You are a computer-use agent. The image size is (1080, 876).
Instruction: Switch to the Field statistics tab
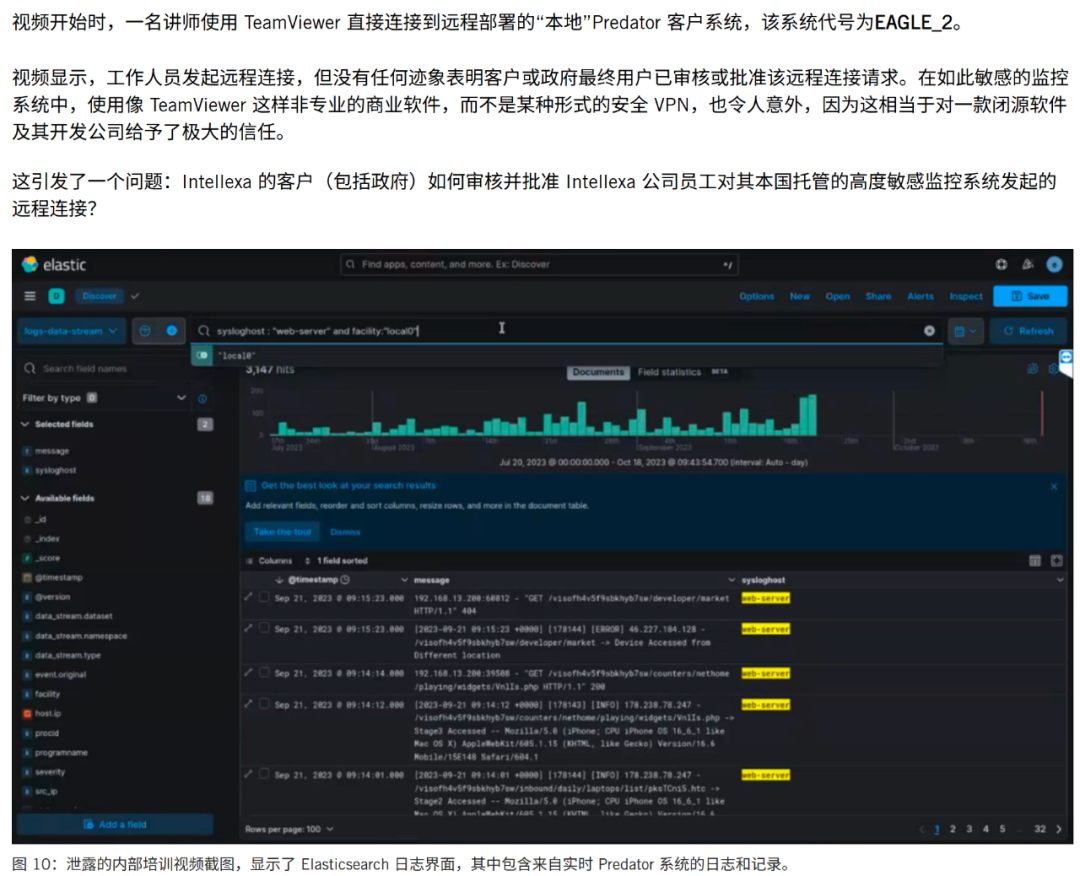669,372
